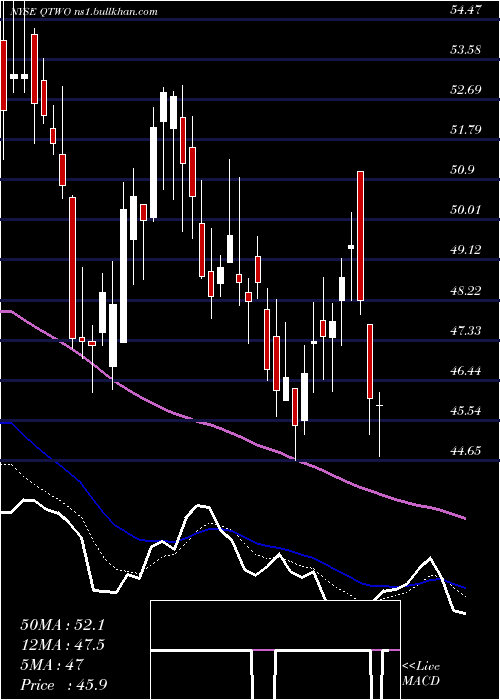Click the 54.47 price axis label
The image size is (500, 700).
point(466,9)
